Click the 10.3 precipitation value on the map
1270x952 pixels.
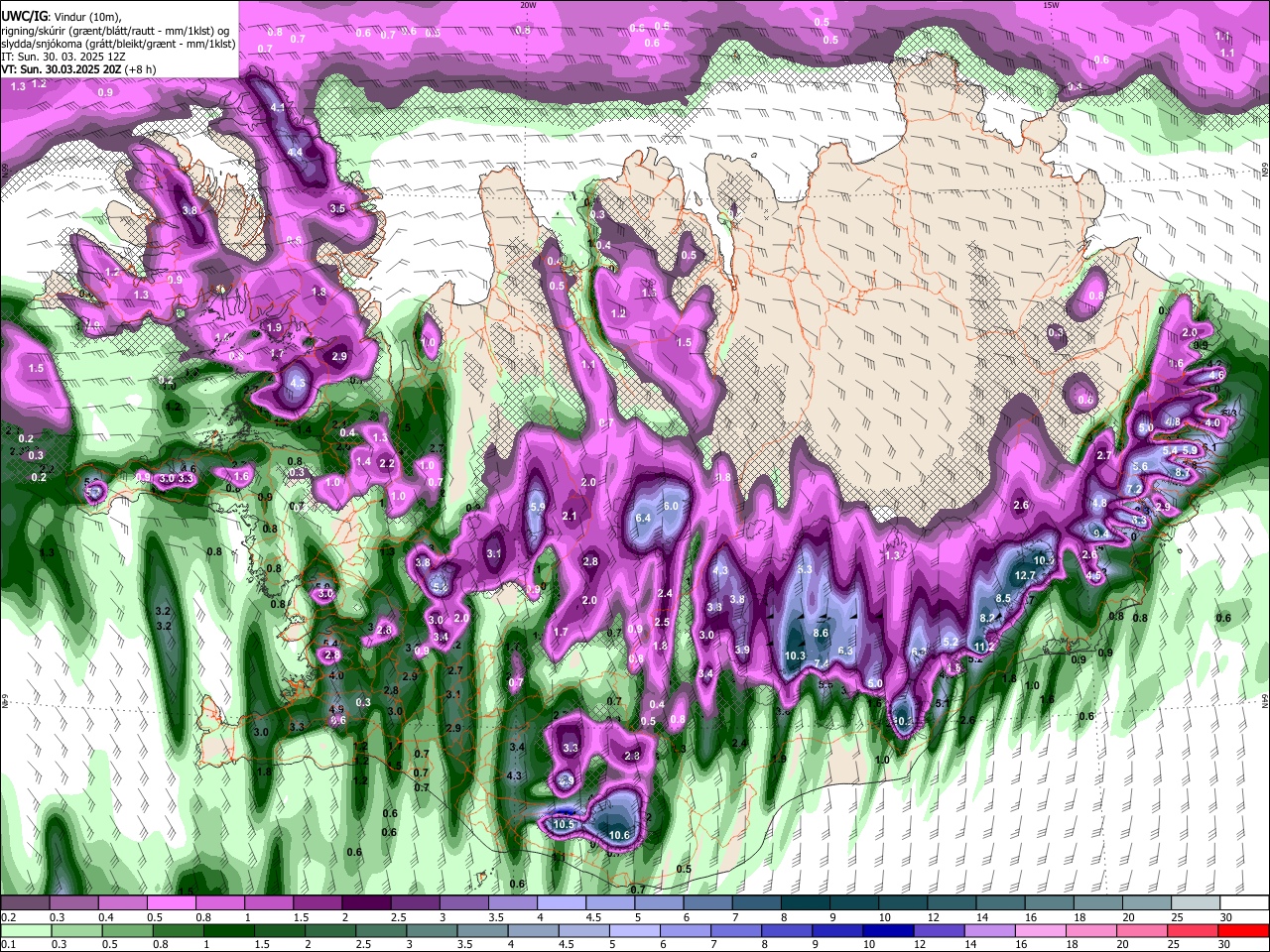(x=795, y=655)
